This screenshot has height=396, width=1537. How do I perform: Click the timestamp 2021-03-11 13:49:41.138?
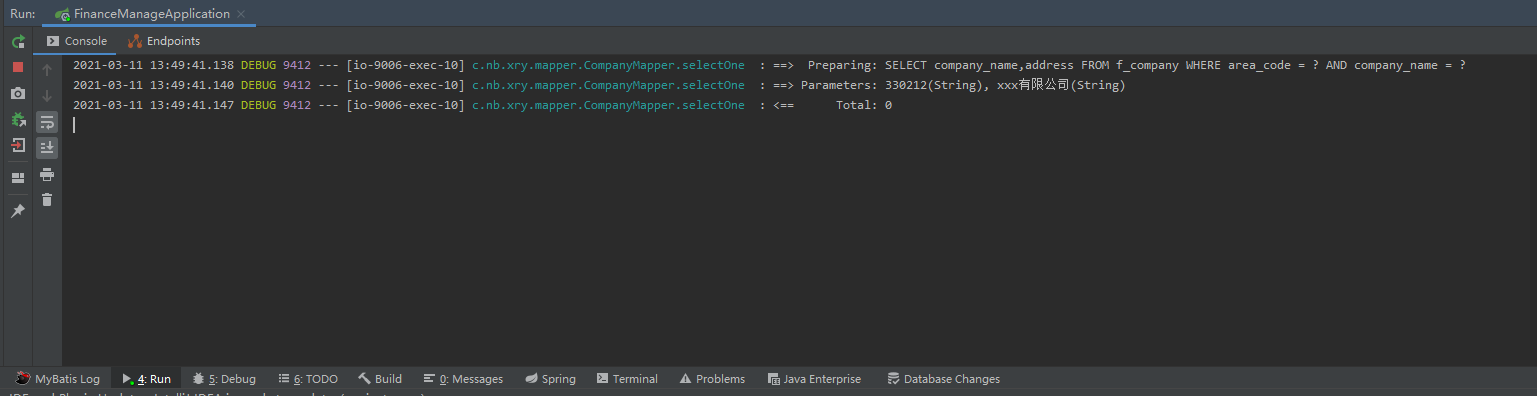point(153,65)
